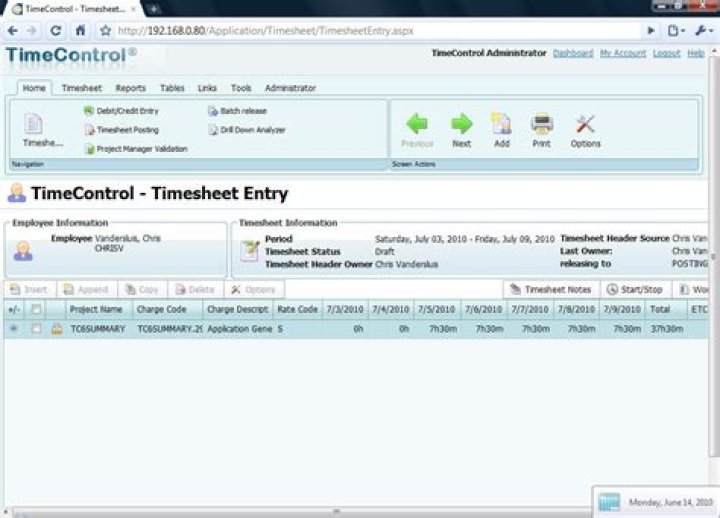720x518 pixels.
Task: Click the Start/Stop timer button
Action: (x=635, y=289)
